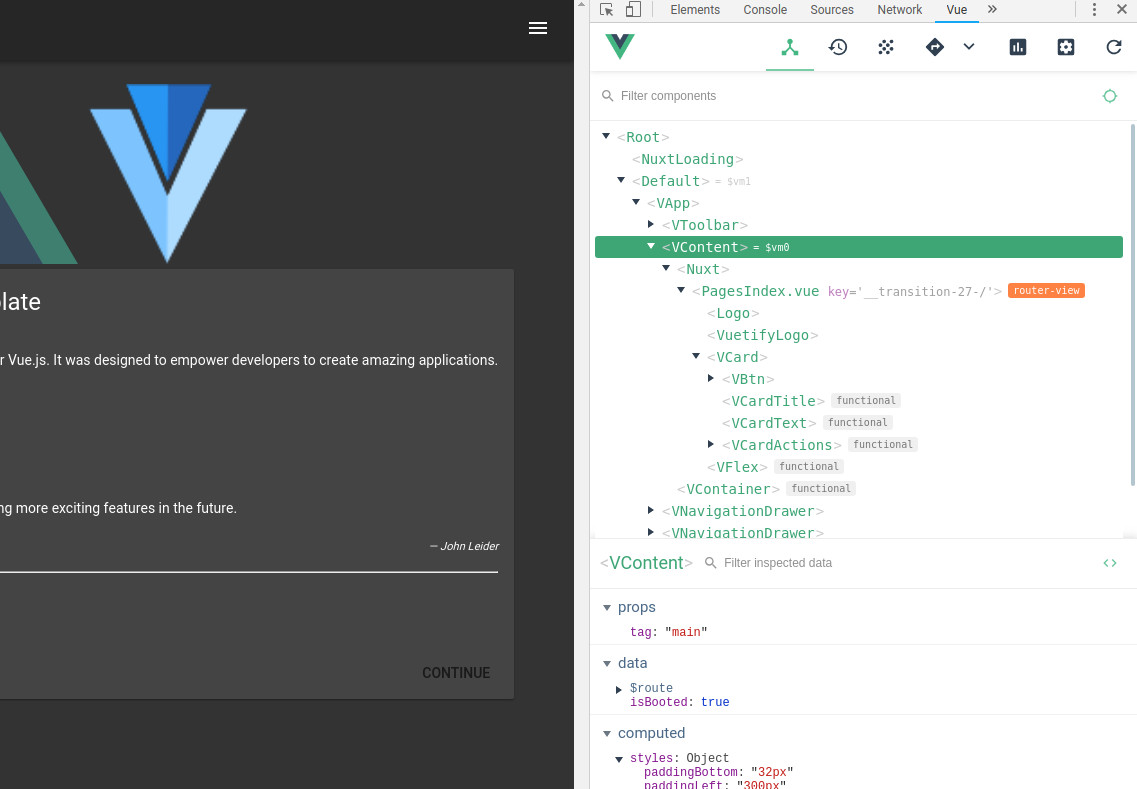Open the hamburger menu in the app toolbar
Viewport: 1137px width, 789px height.
pyautogui.click(x=537, y=28)
